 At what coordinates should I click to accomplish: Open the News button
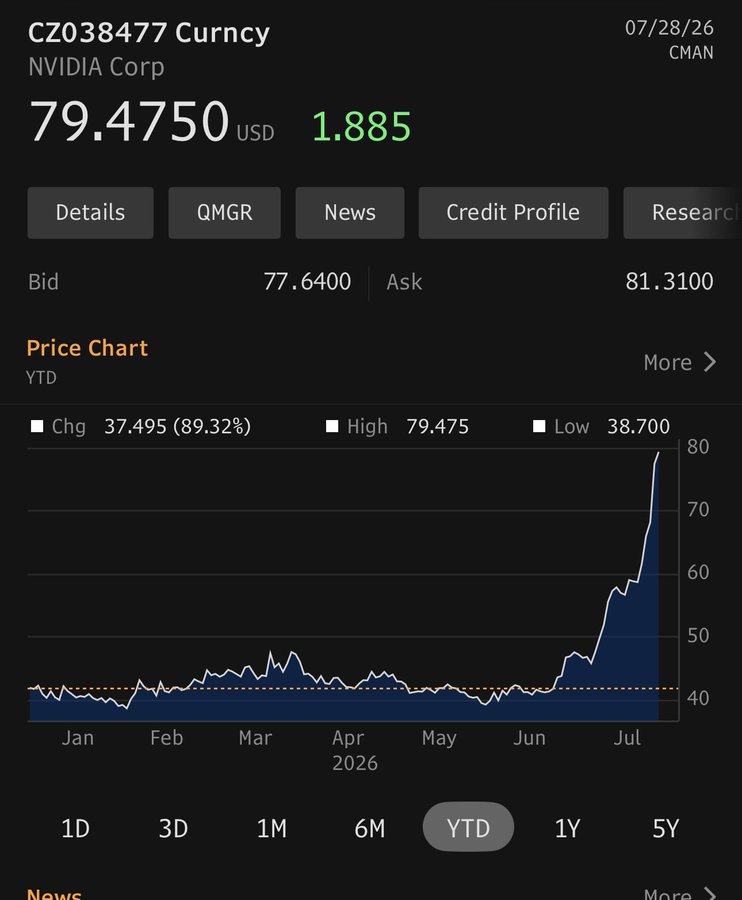(349, 212)
